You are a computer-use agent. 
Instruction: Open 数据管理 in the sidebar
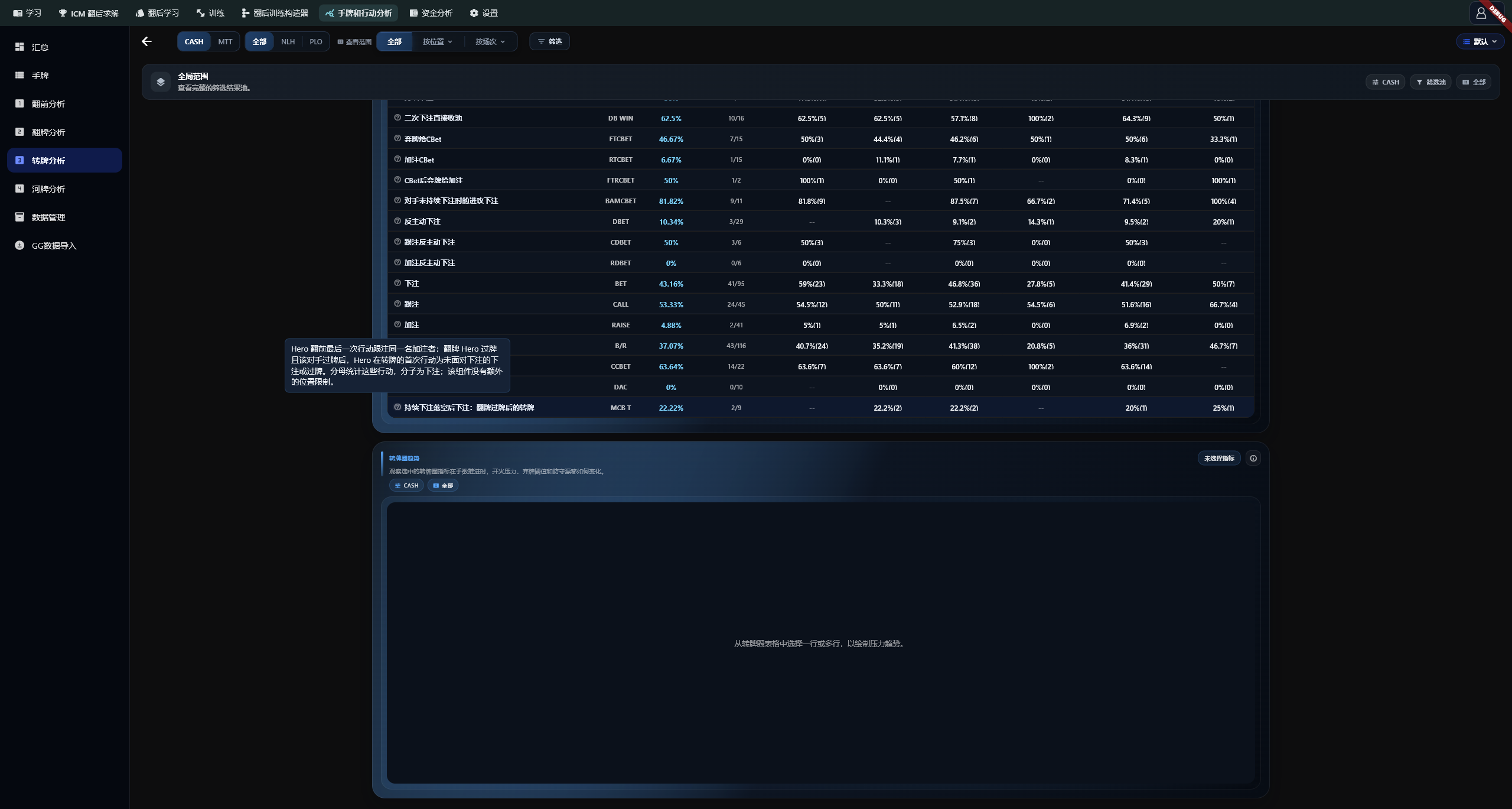pyautogui.click(x=64, y=217)
